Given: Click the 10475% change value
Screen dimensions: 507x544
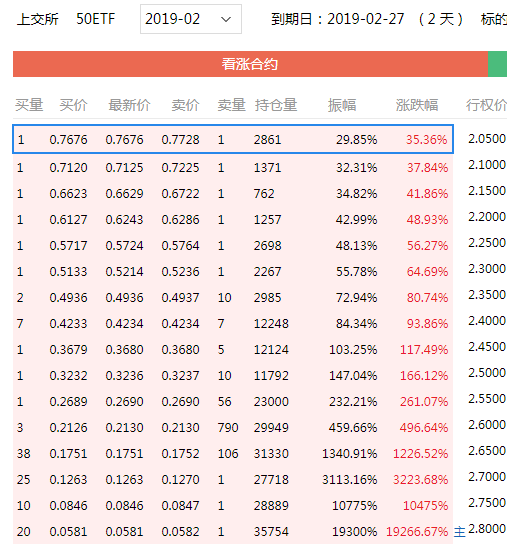Looking at the screenshot, I should 425,505.
